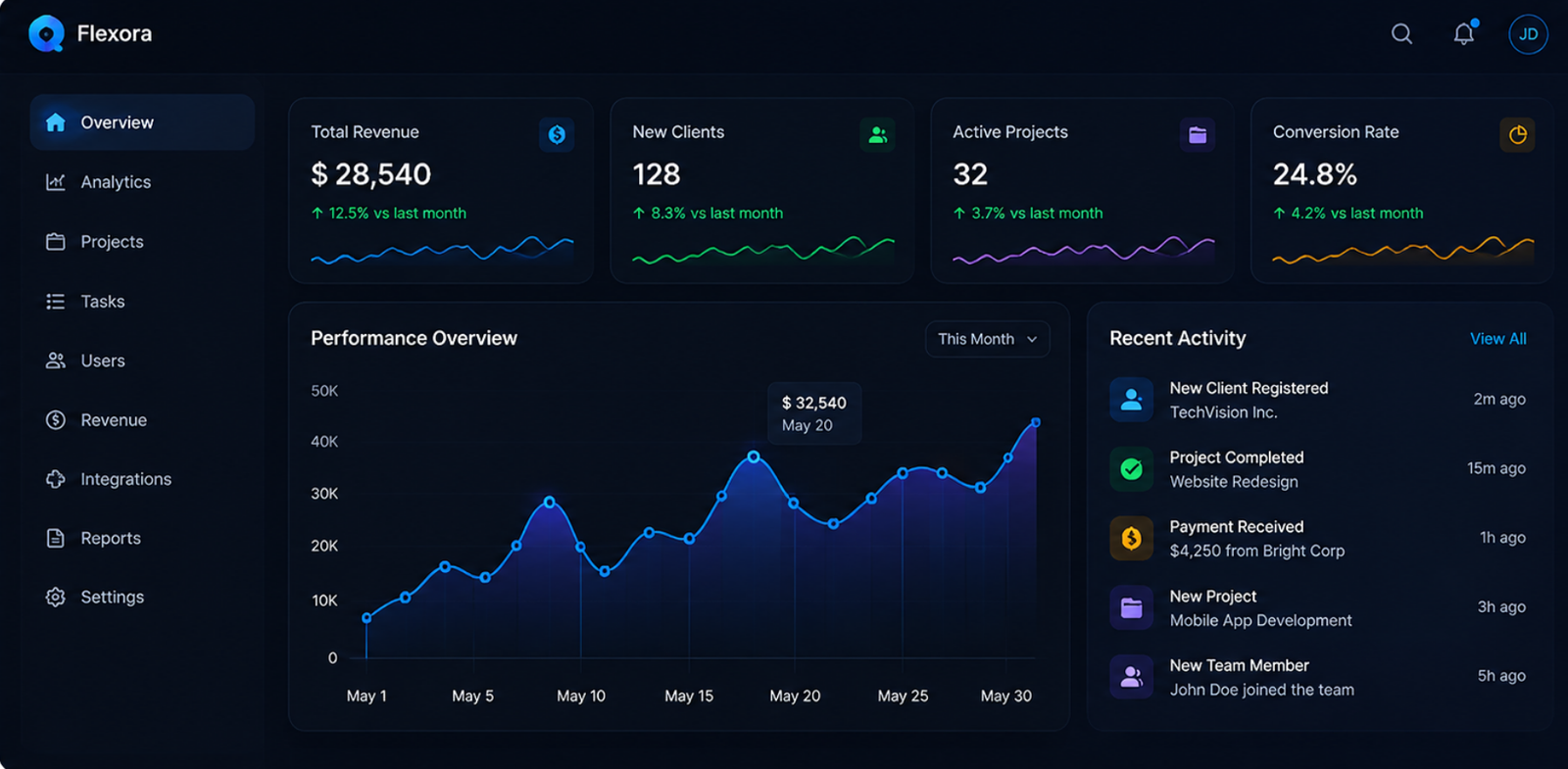Expand the This Month period dropdown
This screenshot has width=1568, height=769.
987,339
